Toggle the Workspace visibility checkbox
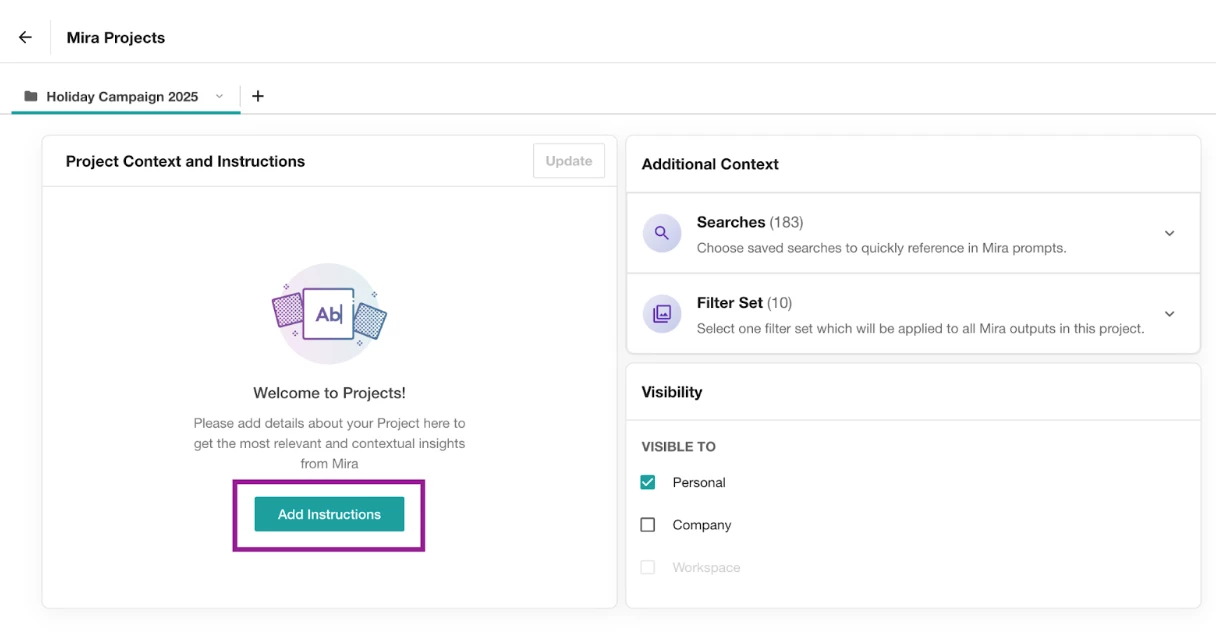 point(648,567)
